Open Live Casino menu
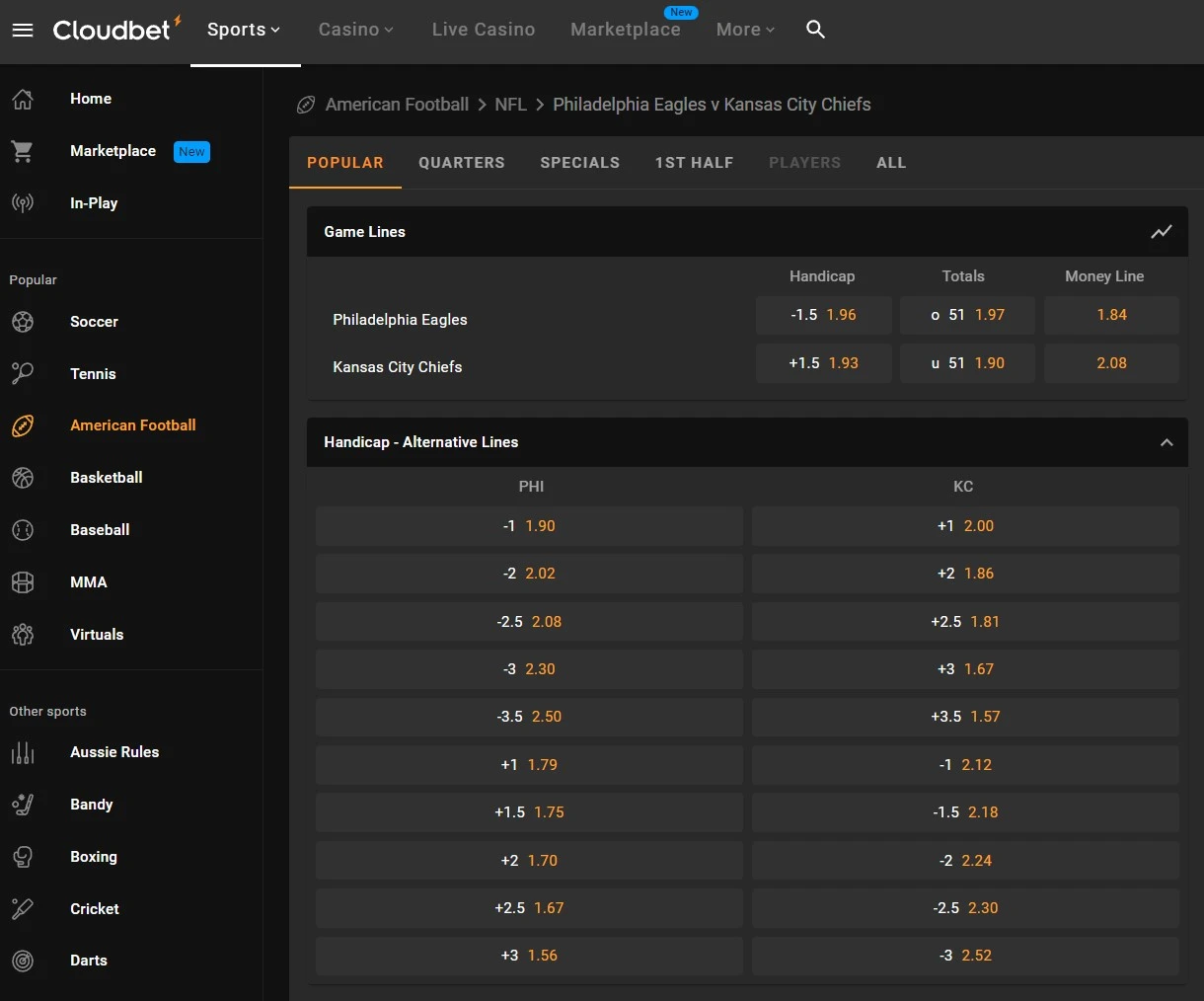Image resolution: width=1204 pixels, height=1001 pixels. pos(484,30)
